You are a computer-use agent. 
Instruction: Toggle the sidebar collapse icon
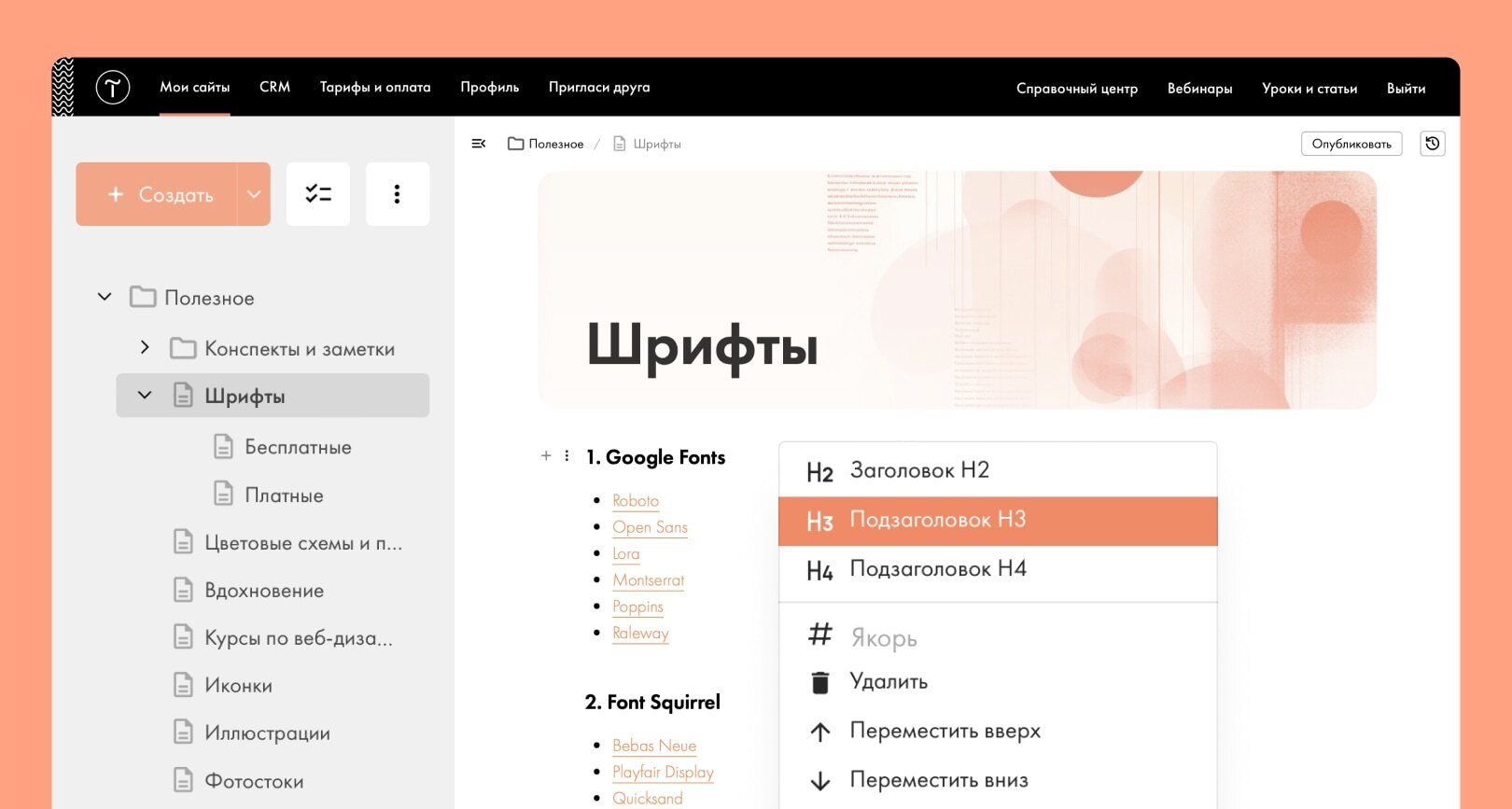coord(479,144)
